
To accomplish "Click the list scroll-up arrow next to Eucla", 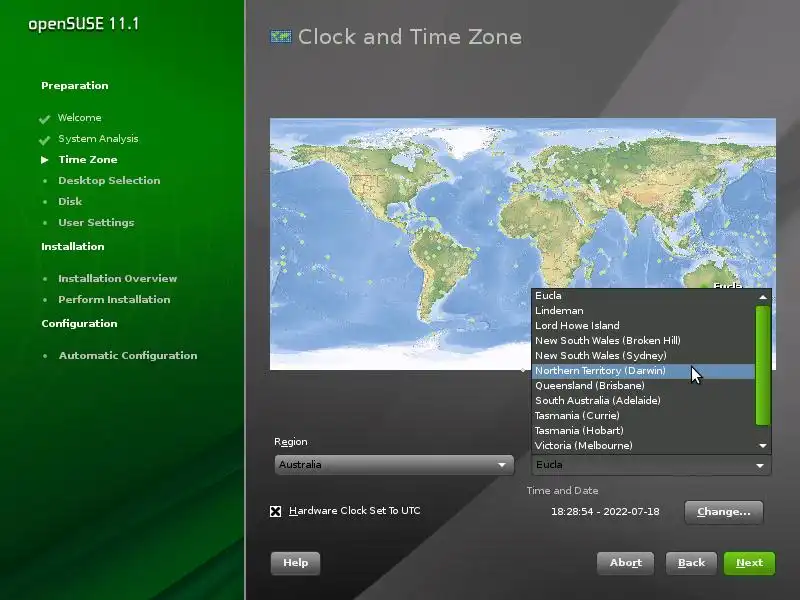I will (x=763, y=297).
